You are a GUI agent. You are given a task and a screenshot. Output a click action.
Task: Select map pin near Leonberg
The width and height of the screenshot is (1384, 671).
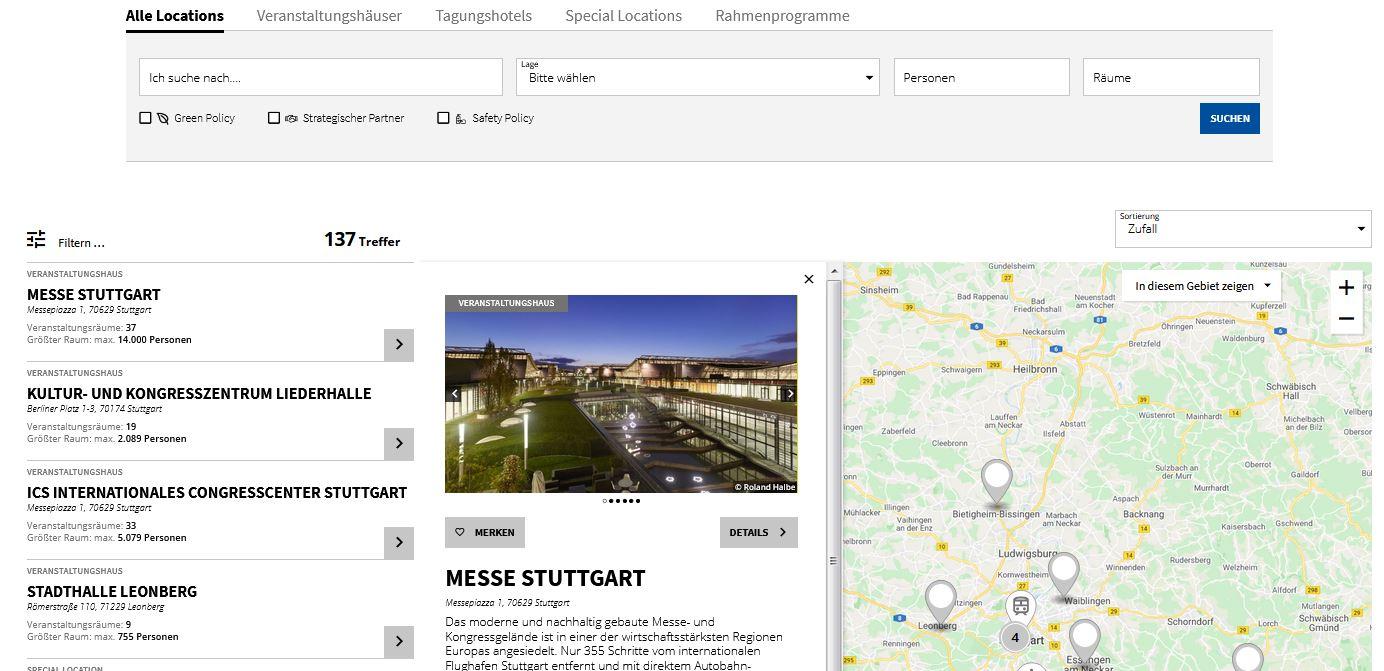pyautogui.click(x=940, y=604)
